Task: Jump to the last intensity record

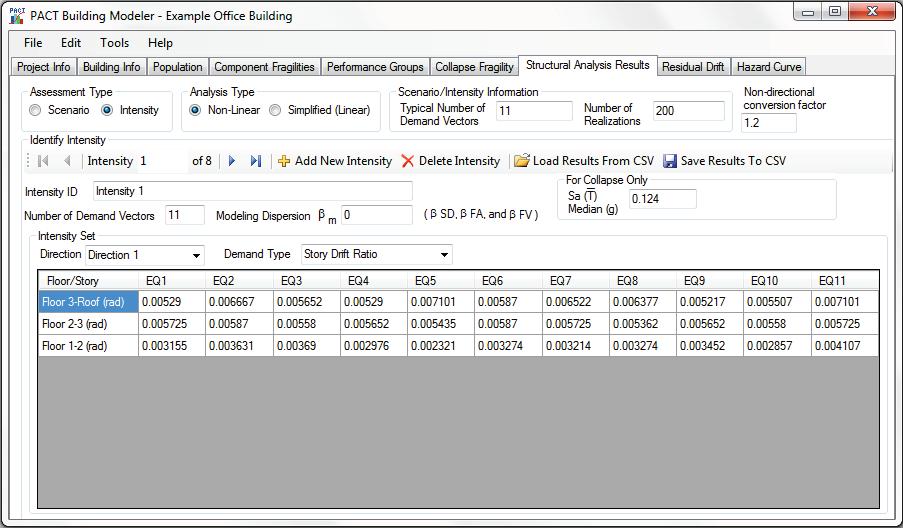Action: pyautogui.click(x=256, y=161)
